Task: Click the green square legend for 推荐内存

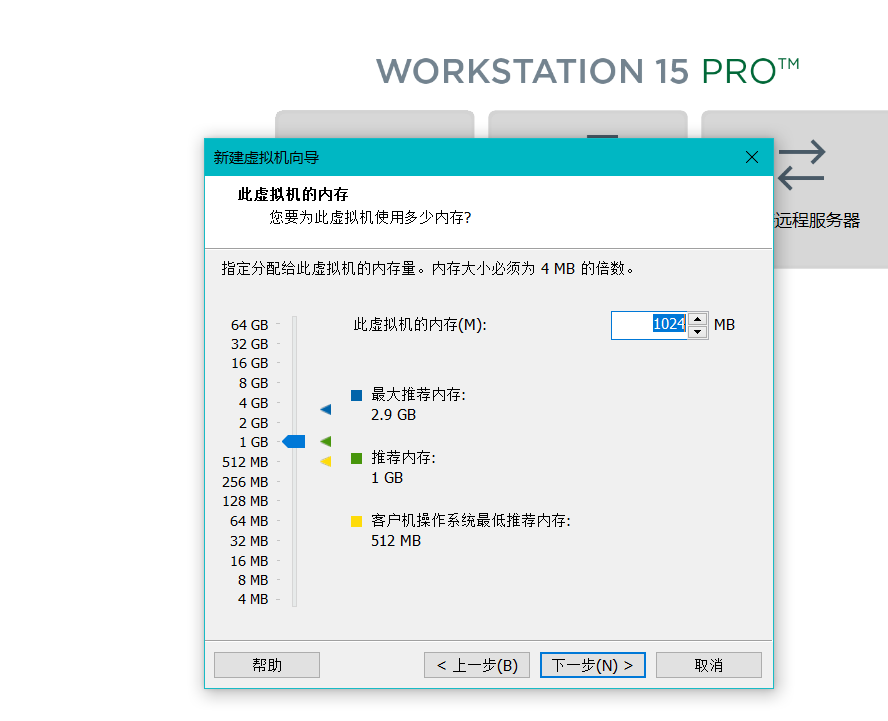Action: (x=356, y=458)
